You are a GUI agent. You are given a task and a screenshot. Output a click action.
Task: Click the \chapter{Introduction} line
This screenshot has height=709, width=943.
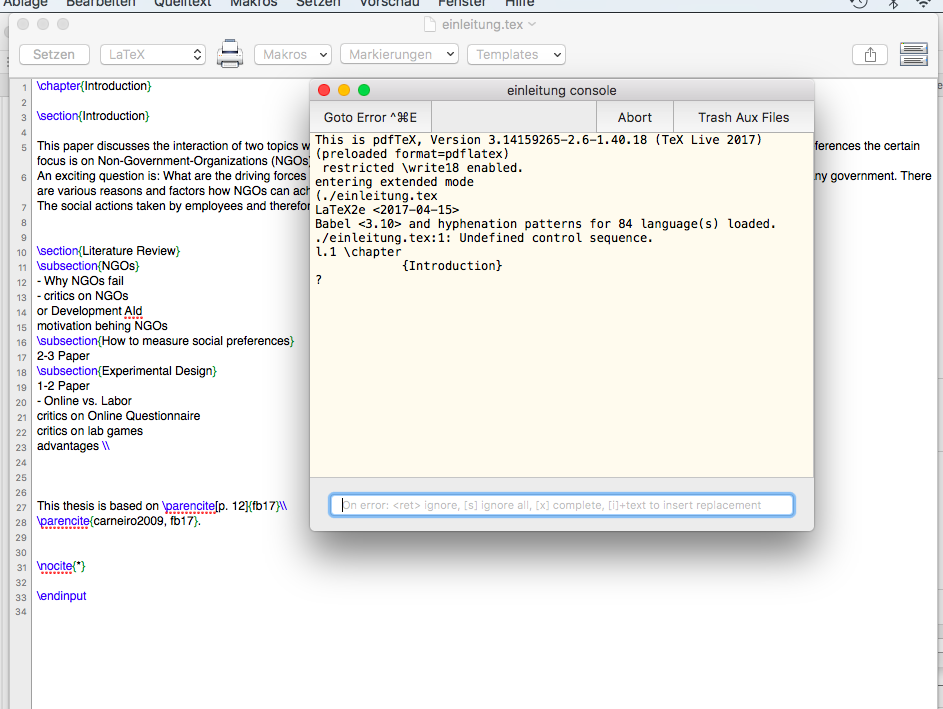(94, 86)
